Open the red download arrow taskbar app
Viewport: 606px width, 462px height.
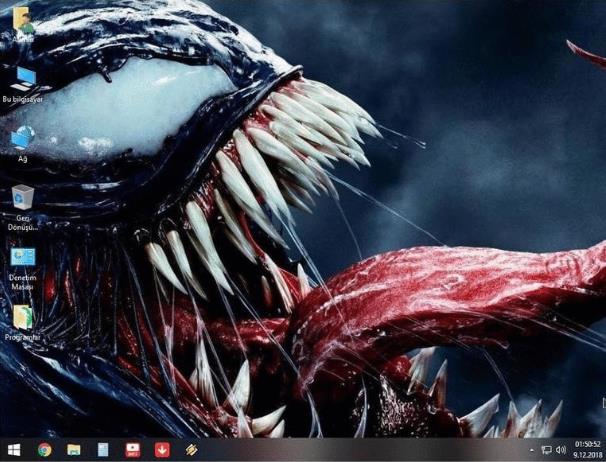tap(161, 450)
